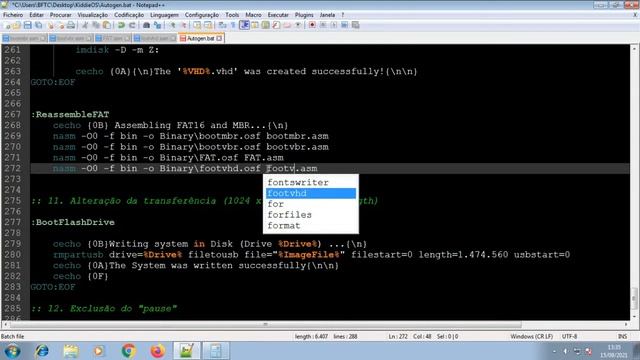Close the Autogen.bat tab with its X
This screenshot has height=360, width=640.
[220, 38]
